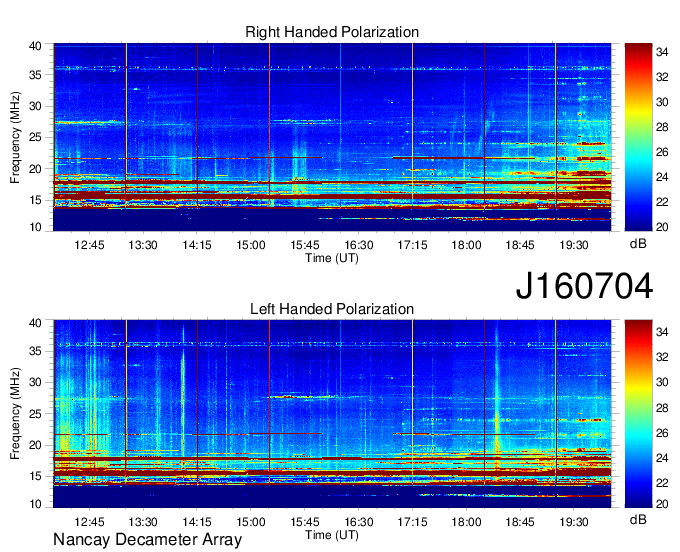
Task: Click Time (UT) axis label of Right Handed plot
Action: [x=332, y=258]
